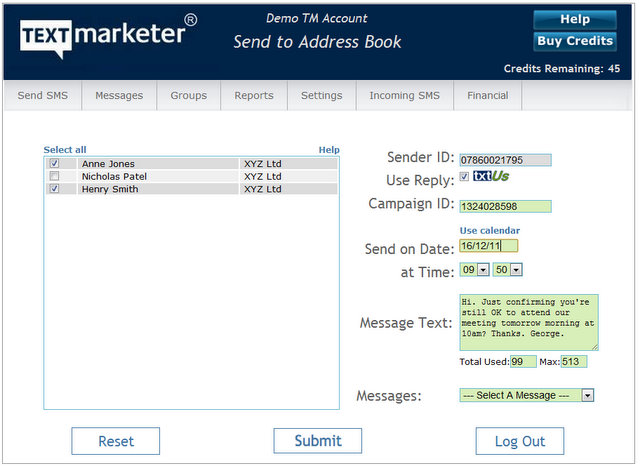The image size is (640, 466).
Task: Uncheck the Anne Jones checkbox
Action: click(x=55, y=164)
